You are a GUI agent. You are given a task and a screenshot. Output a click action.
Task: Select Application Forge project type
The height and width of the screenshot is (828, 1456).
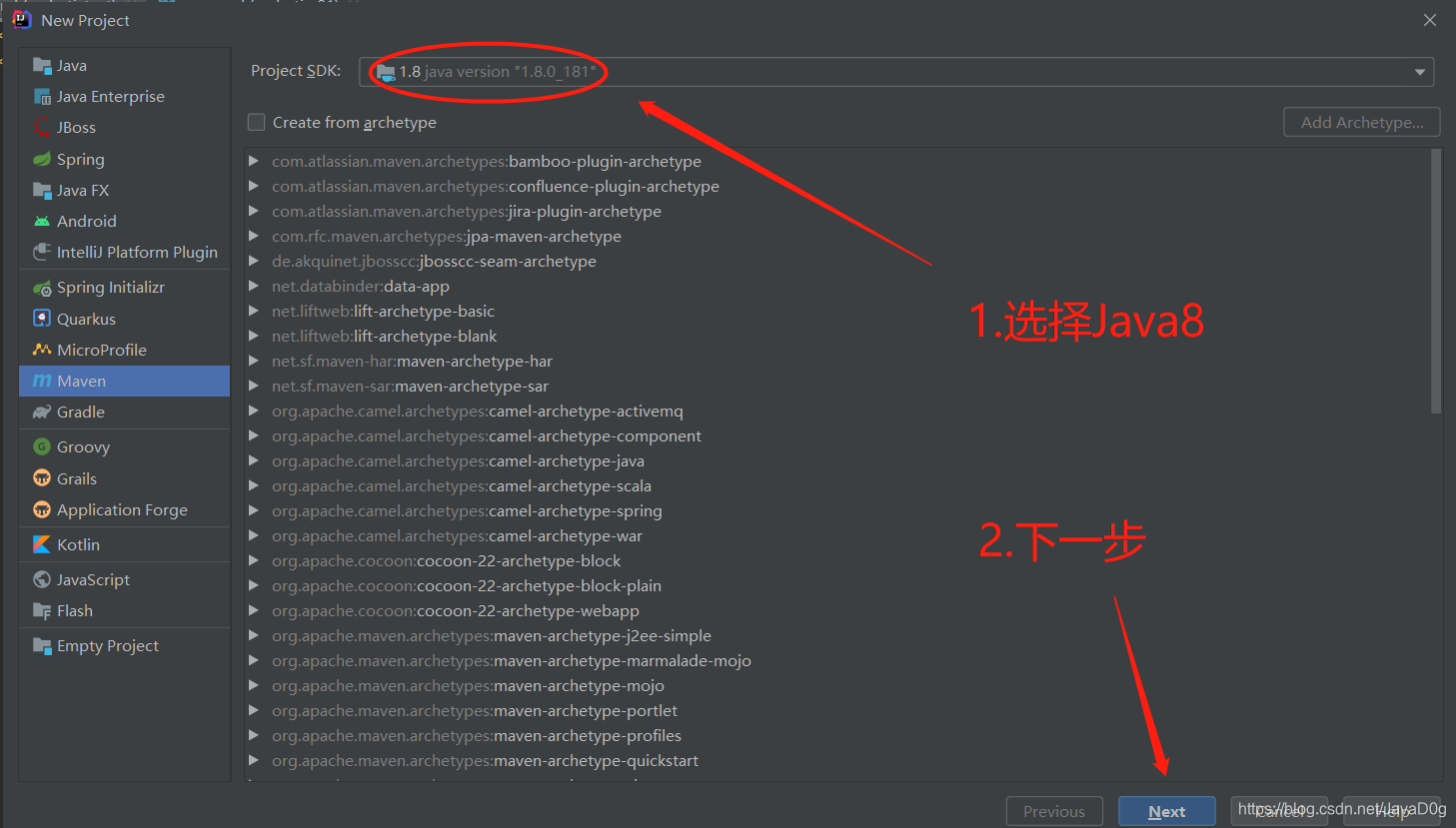pos(125,509)
